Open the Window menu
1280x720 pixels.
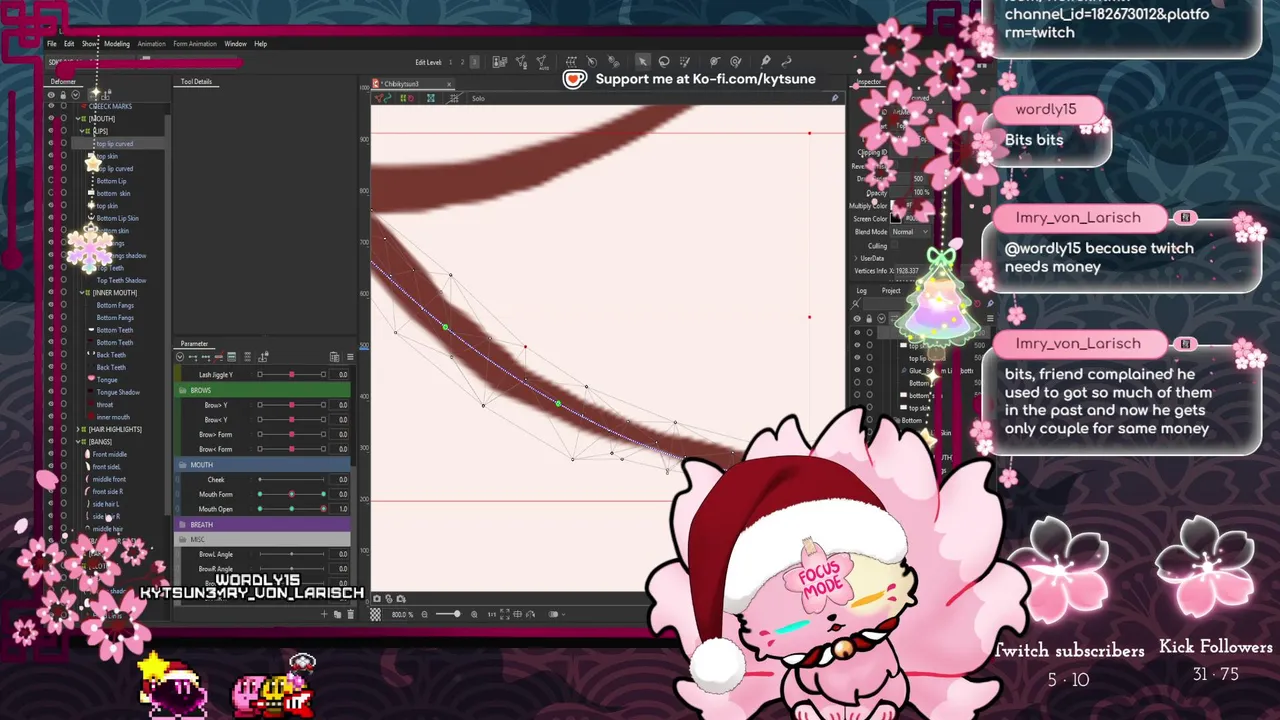pos(235,44)
